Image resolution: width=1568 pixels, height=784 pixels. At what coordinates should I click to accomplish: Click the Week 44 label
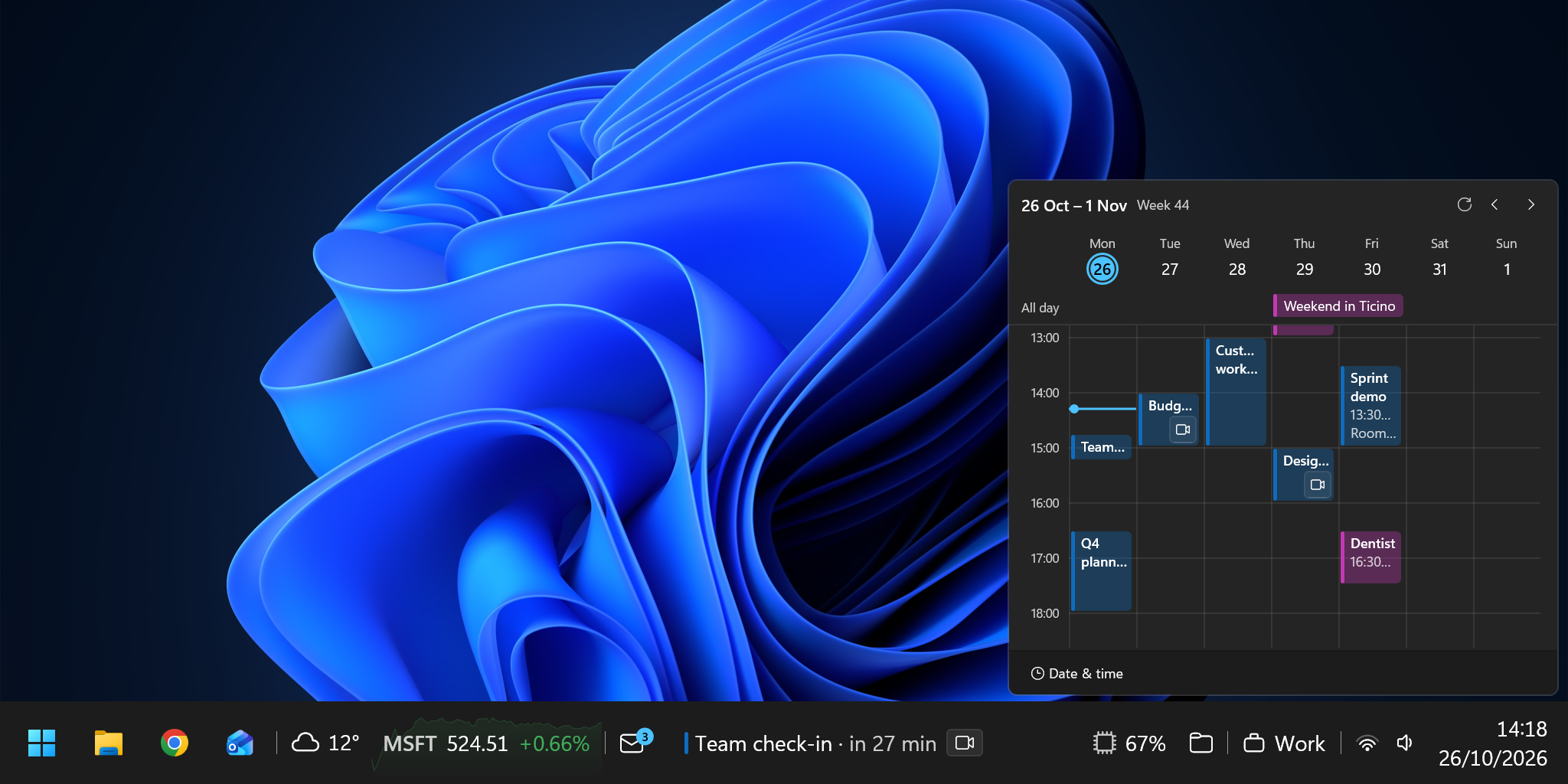(x=1163, y=205)
